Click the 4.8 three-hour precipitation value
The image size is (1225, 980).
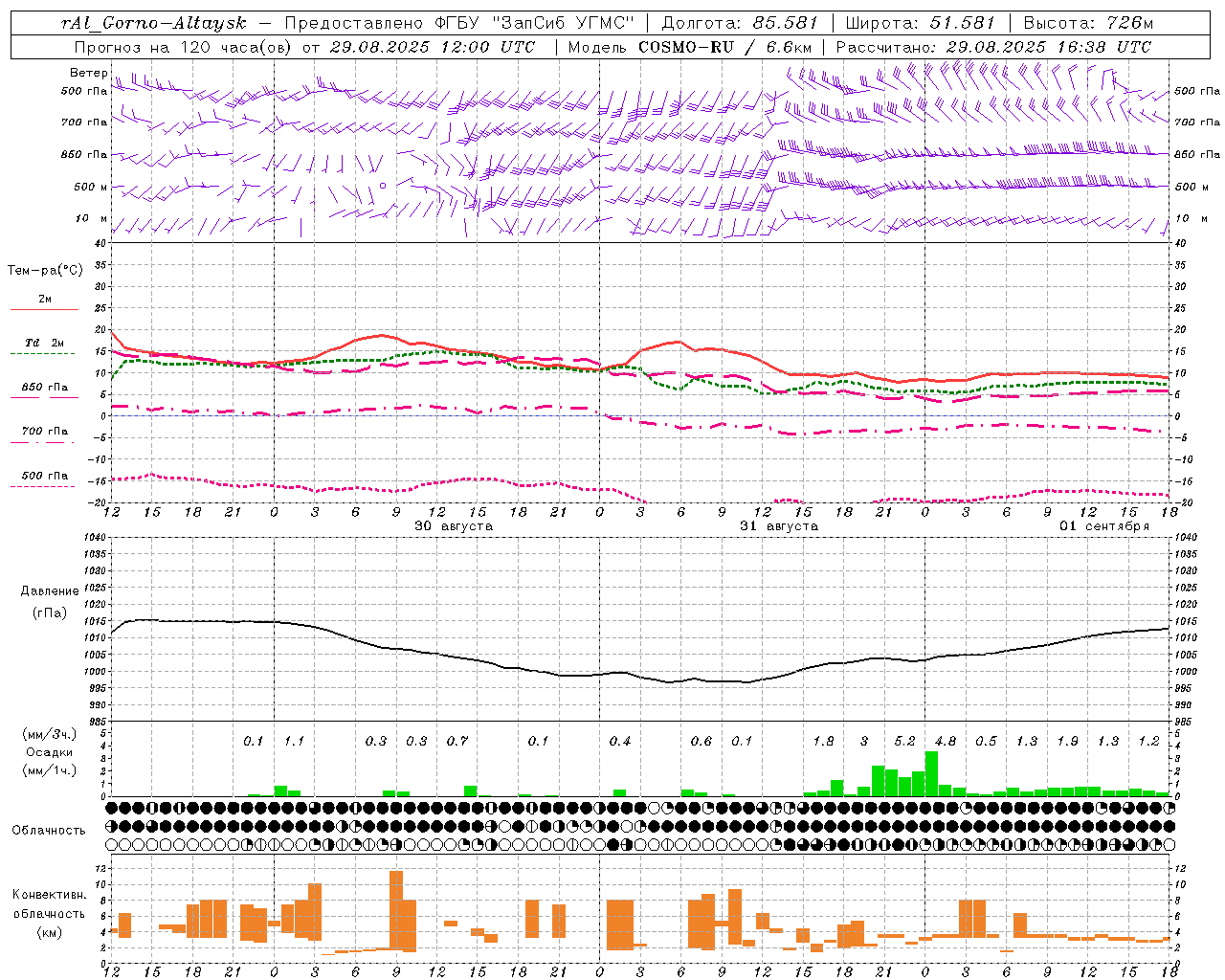coord(945,742)
